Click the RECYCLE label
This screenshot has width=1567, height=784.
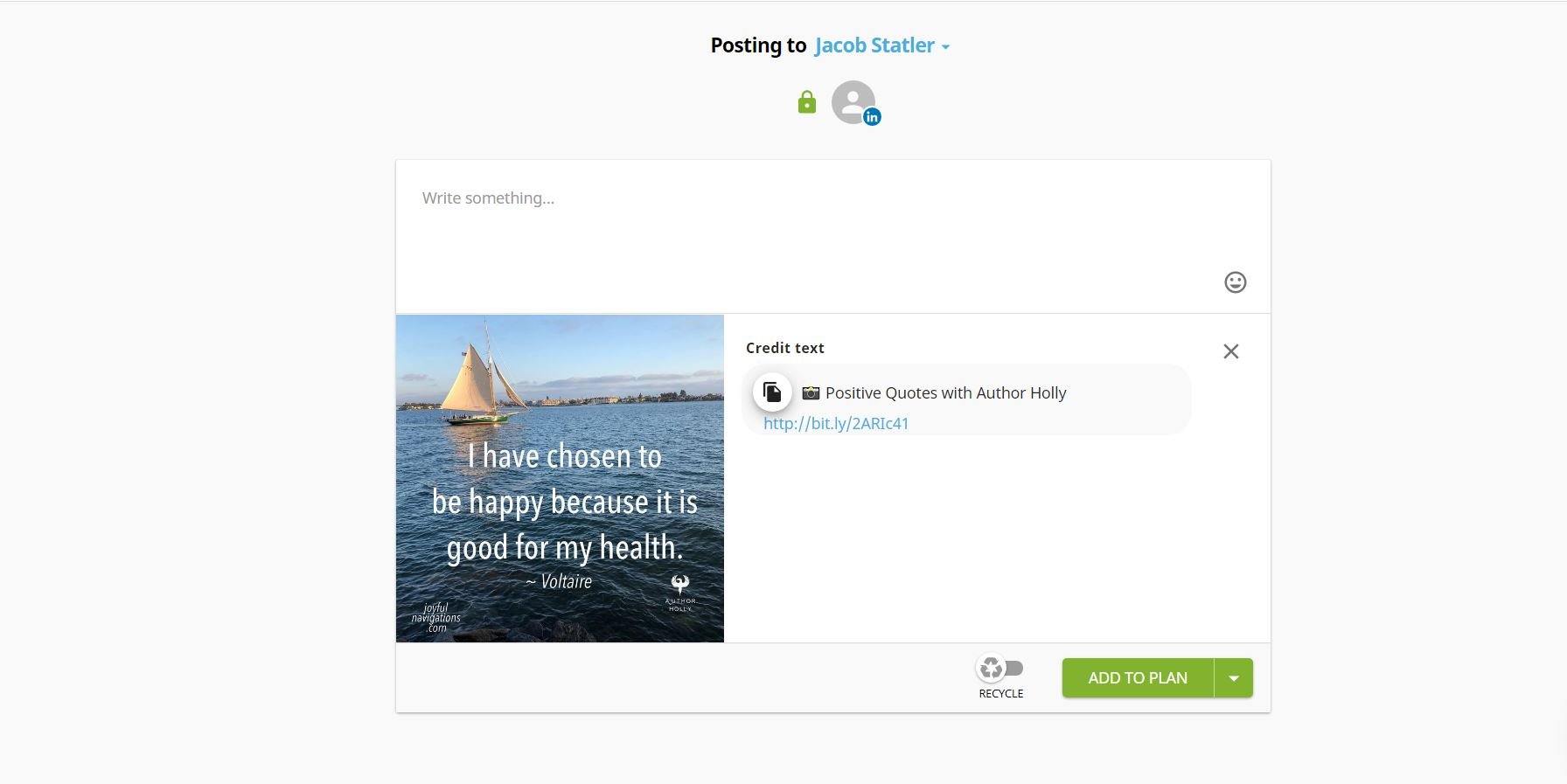pos(1001,694)
